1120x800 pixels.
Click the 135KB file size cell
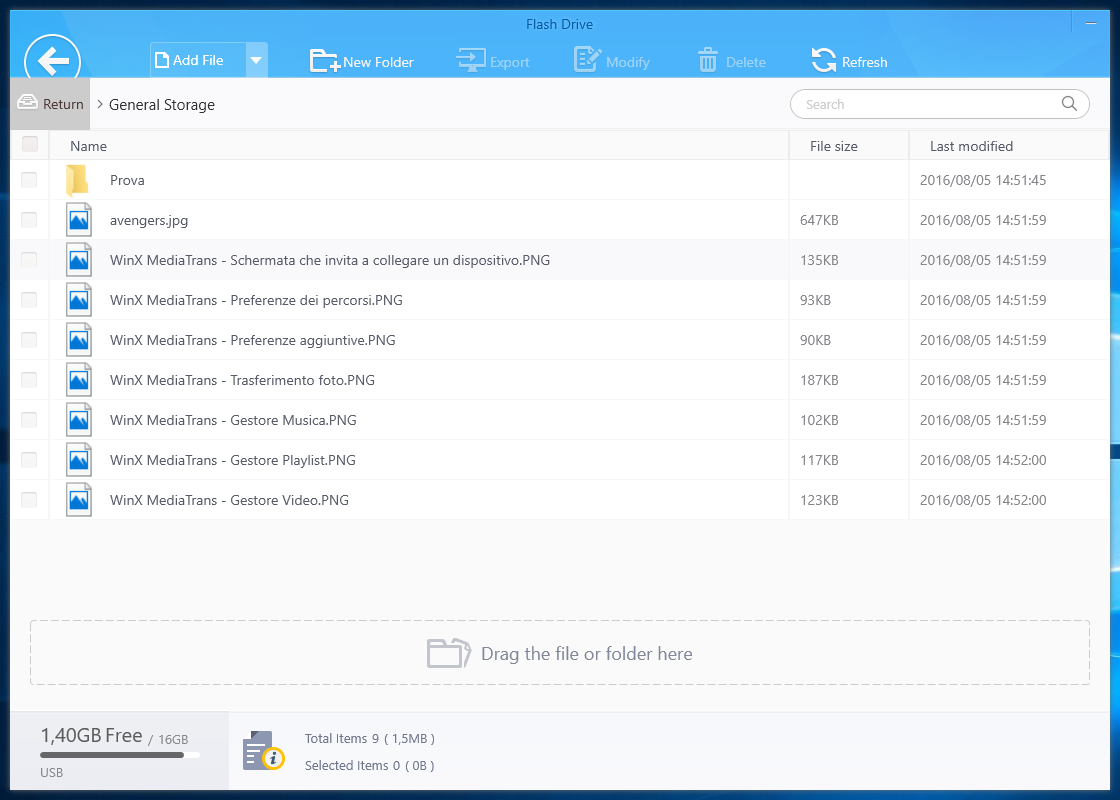point(819,260)
